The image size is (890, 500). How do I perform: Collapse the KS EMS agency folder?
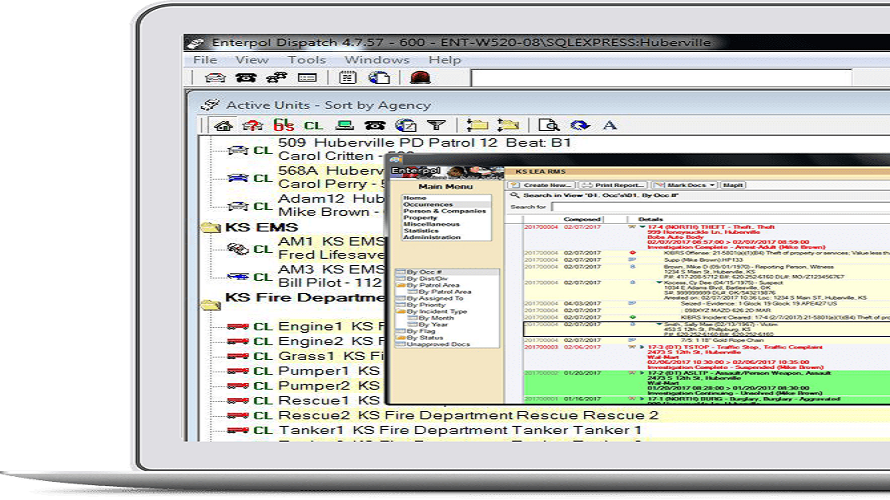[x=211, y=228]
